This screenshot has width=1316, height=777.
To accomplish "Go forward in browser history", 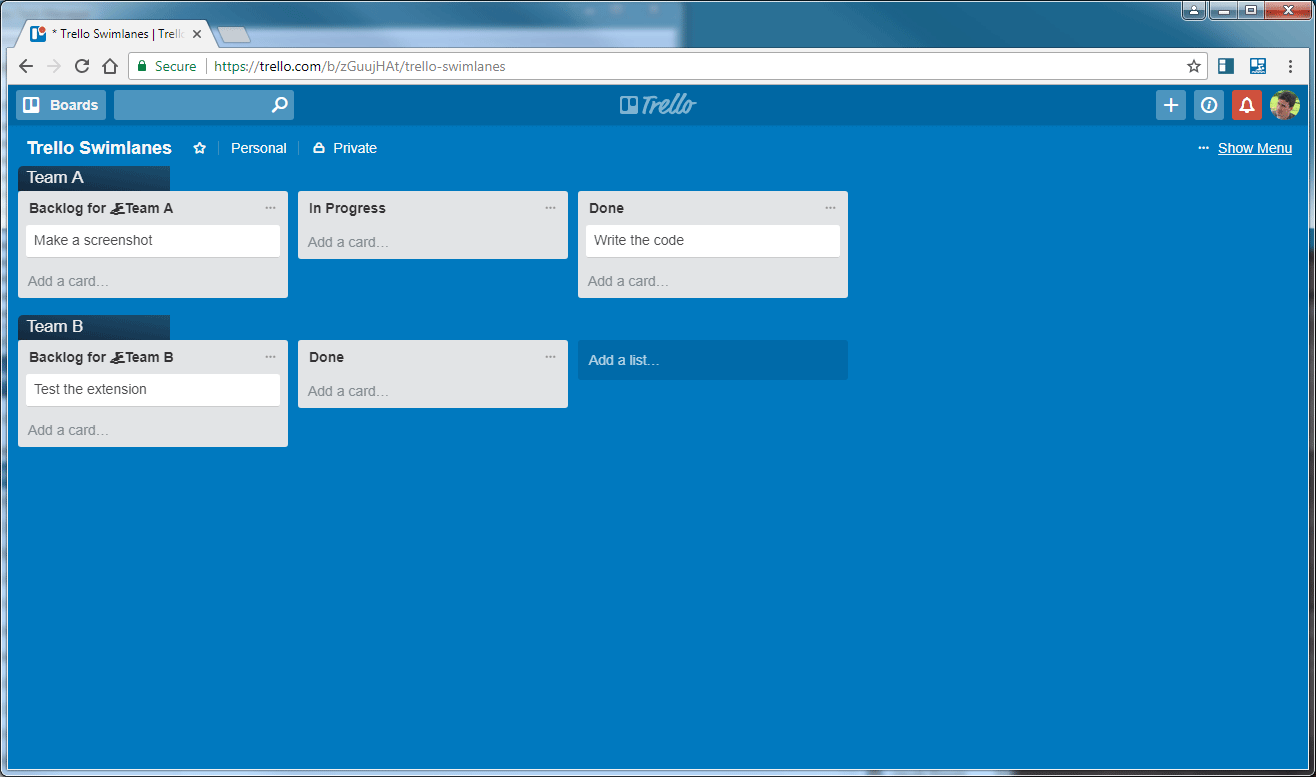I will click(54, 66).
